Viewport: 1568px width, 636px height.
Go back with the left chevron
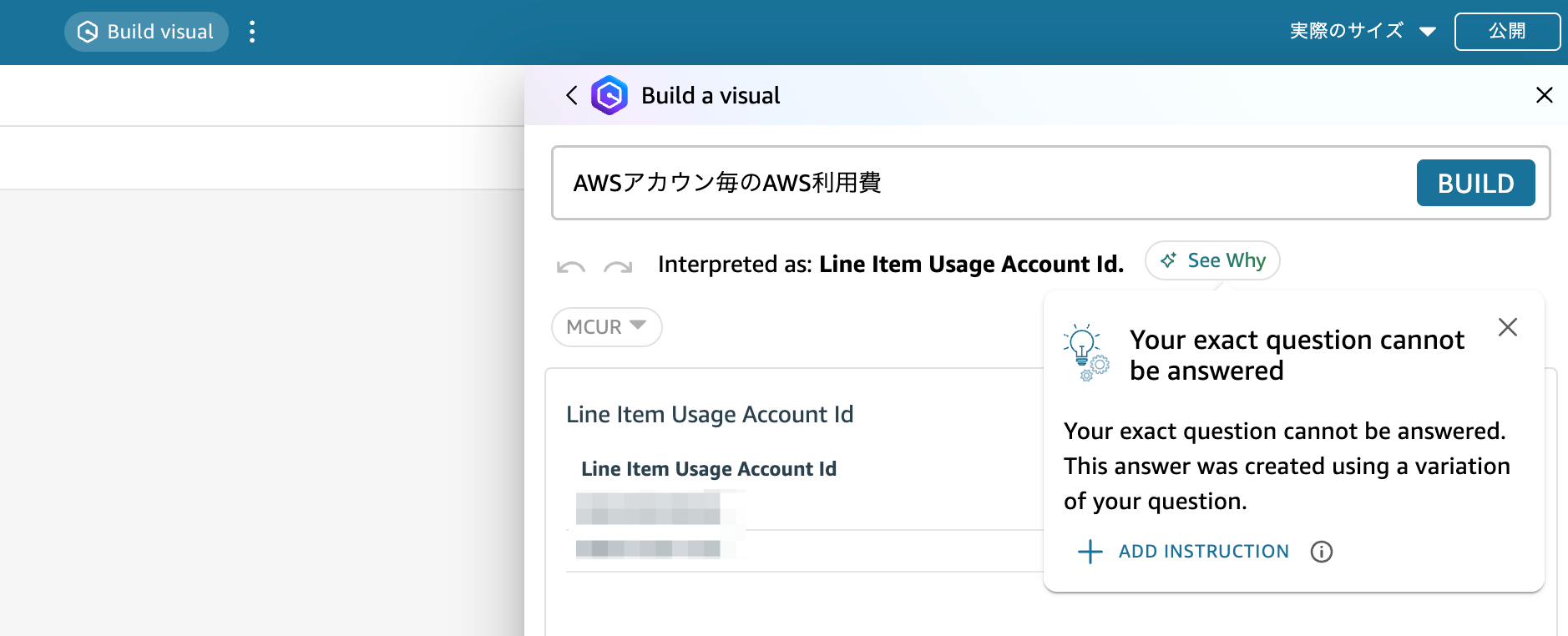pos(572,95)
